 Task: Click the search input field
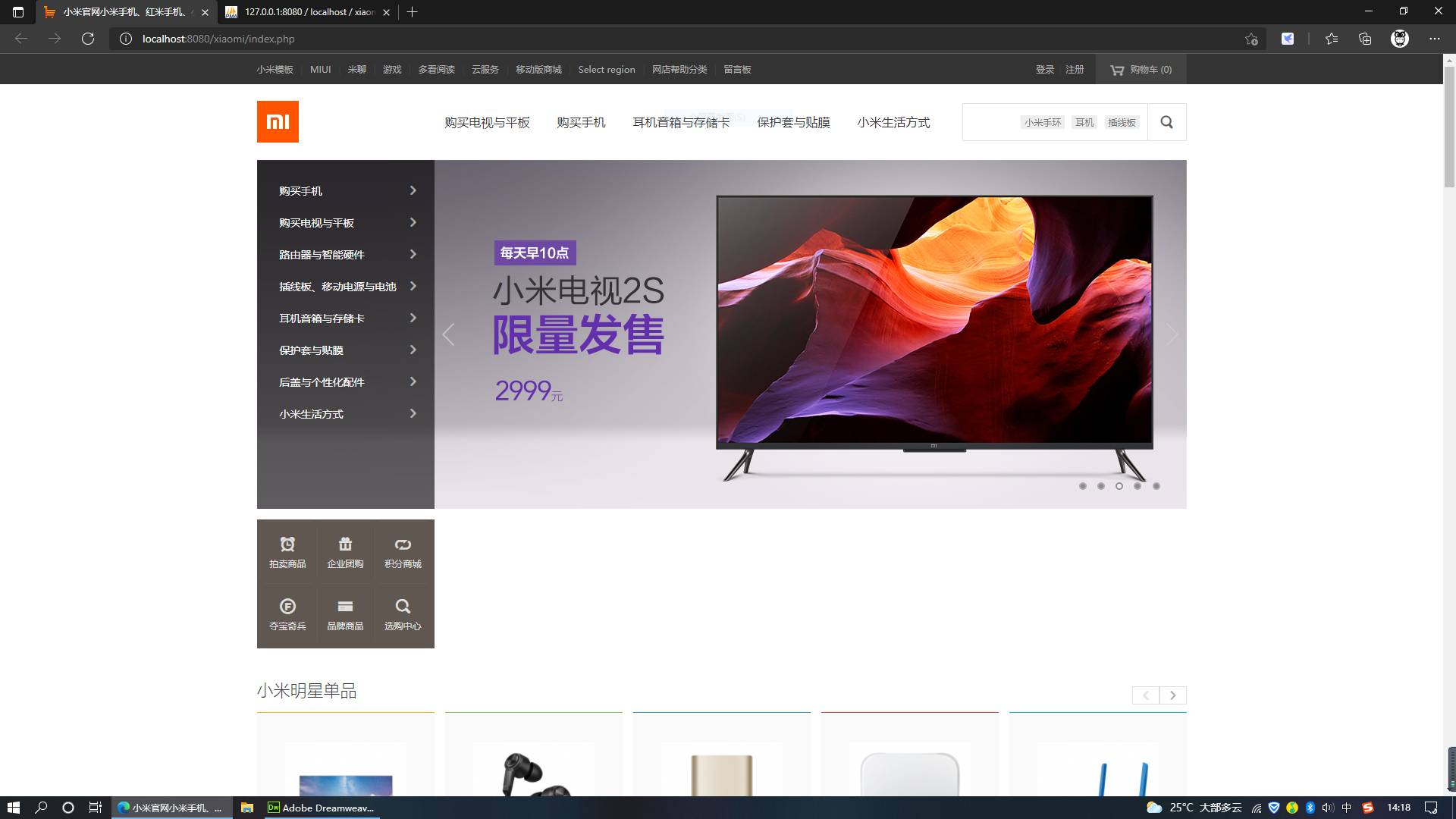click(991, 122)
